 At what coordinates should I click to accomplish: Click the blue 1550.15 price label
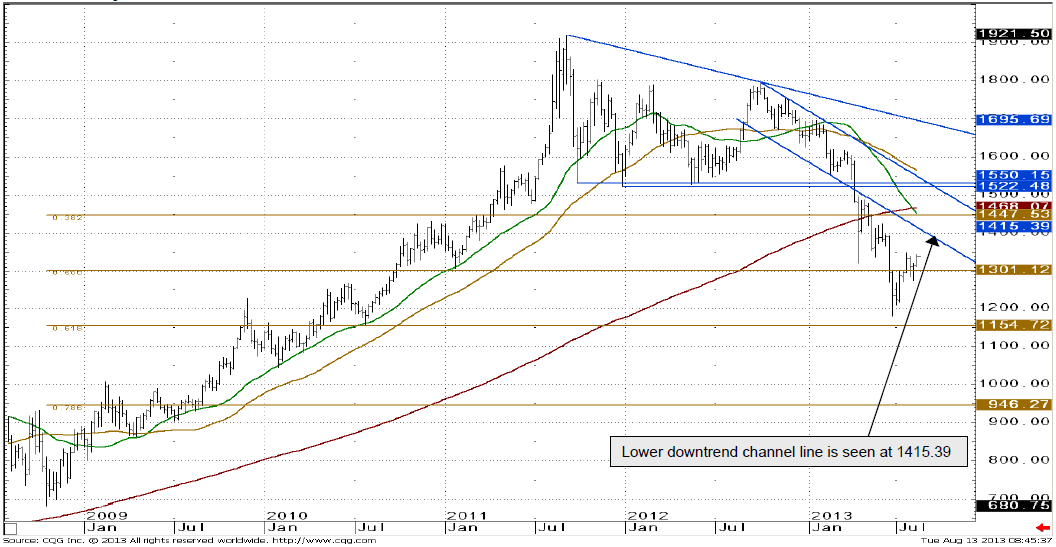(1013, 174)
